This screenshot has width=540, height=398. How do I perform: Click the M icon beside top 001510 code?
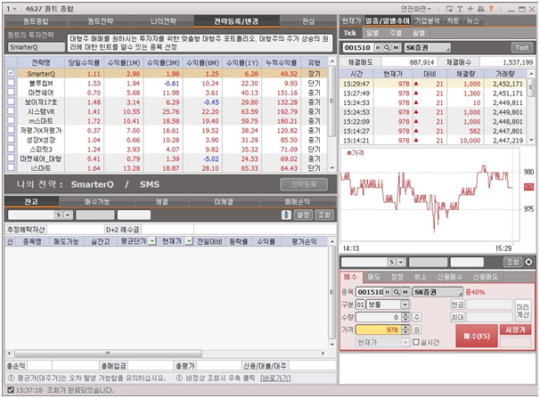396,48
